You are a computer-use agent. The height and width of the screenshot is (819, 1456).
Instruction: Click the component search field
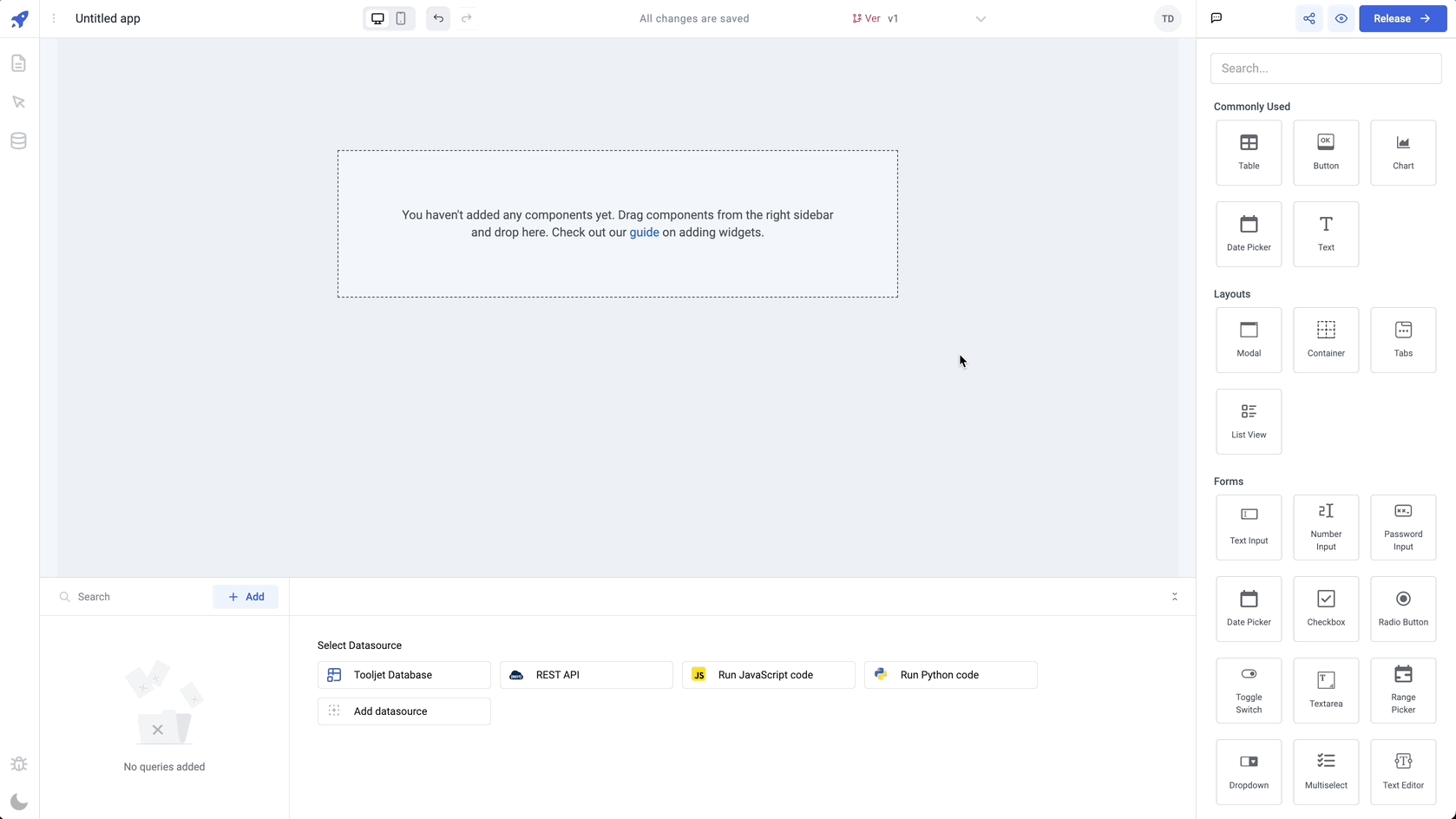pyautogui.click(x=1326, y=69)
